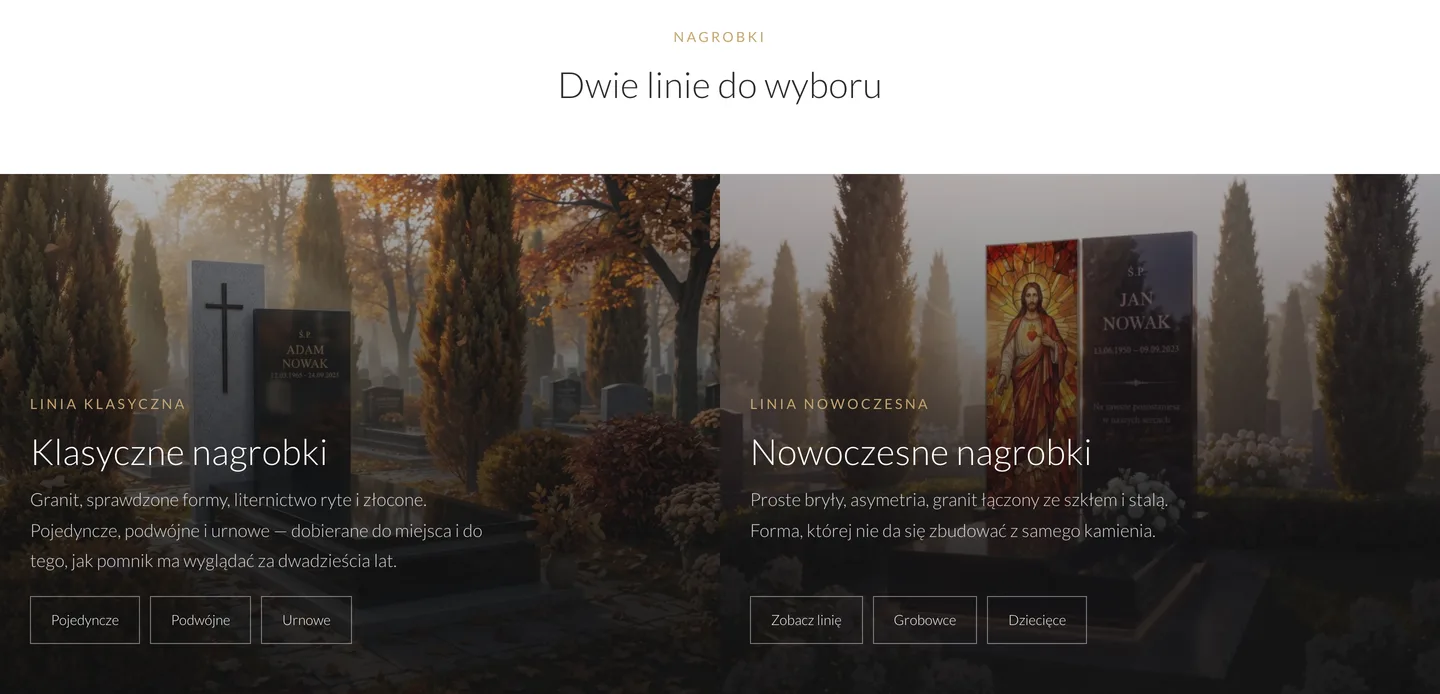Click the LINIA NOWOCZESNA label
Screen dimensions: 1440x694
pyautogui.click(x=840, y=404)
